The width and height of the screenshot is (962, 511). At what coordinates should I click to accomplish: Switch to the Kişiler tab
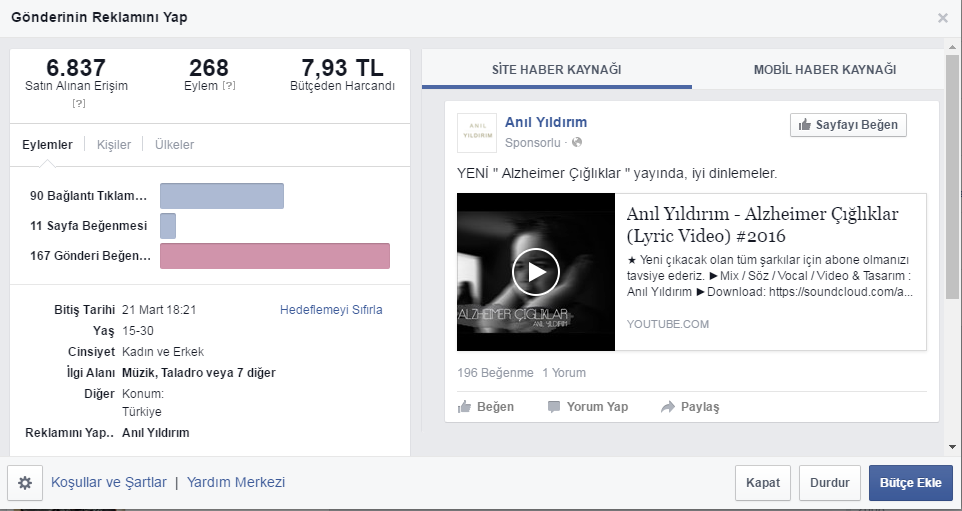[x=114, y=145]
